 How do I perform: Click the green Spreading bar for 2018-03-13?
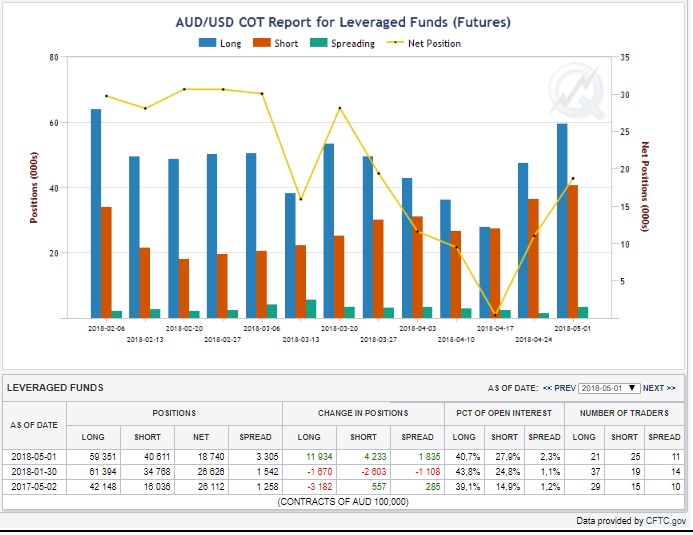311,309
